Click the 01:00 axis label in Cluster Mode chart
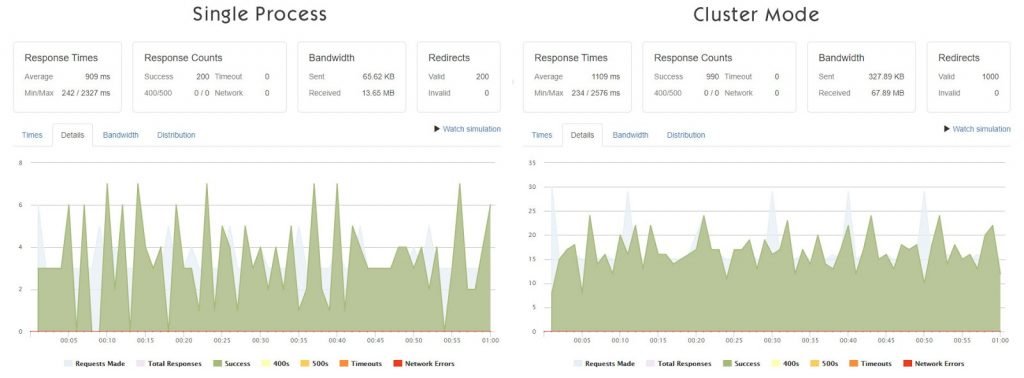The image size is (1024, 378). (x=1000, y=341)
